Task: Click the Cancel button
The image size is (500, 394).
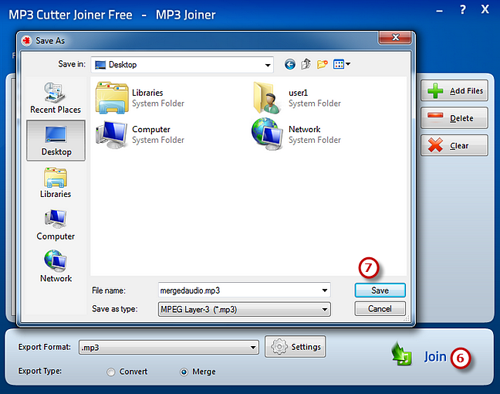Action: click(380, 309)
